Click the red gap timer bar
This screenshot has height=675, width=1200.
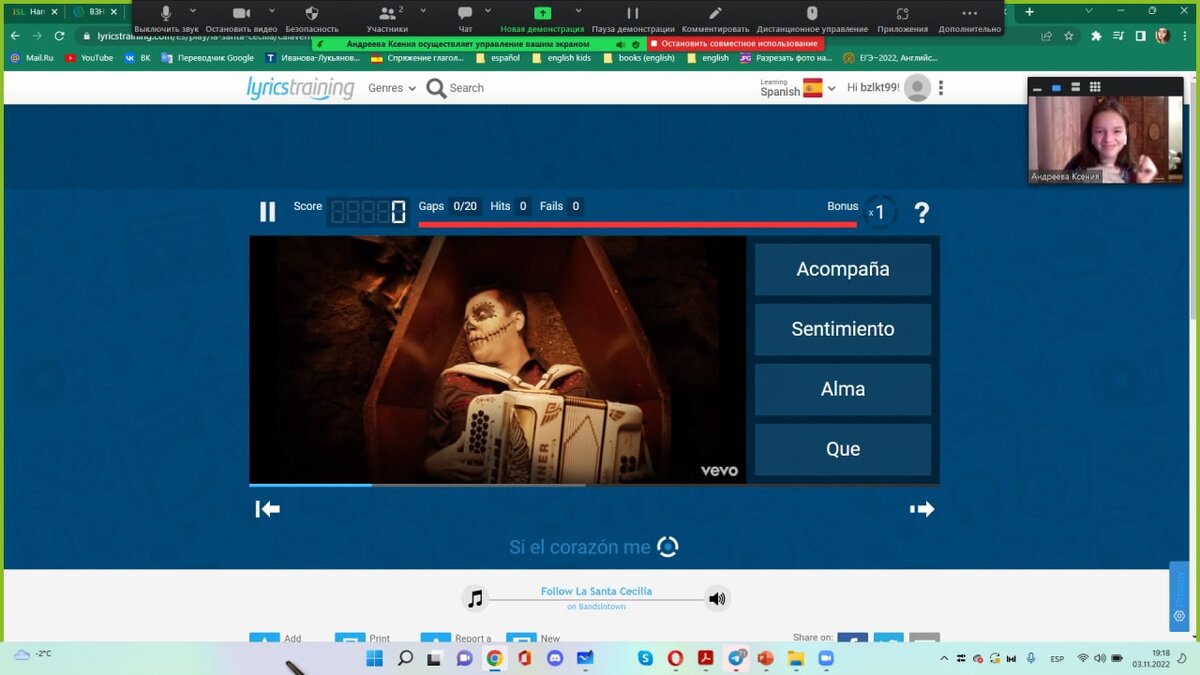click(x=637, y=224)
